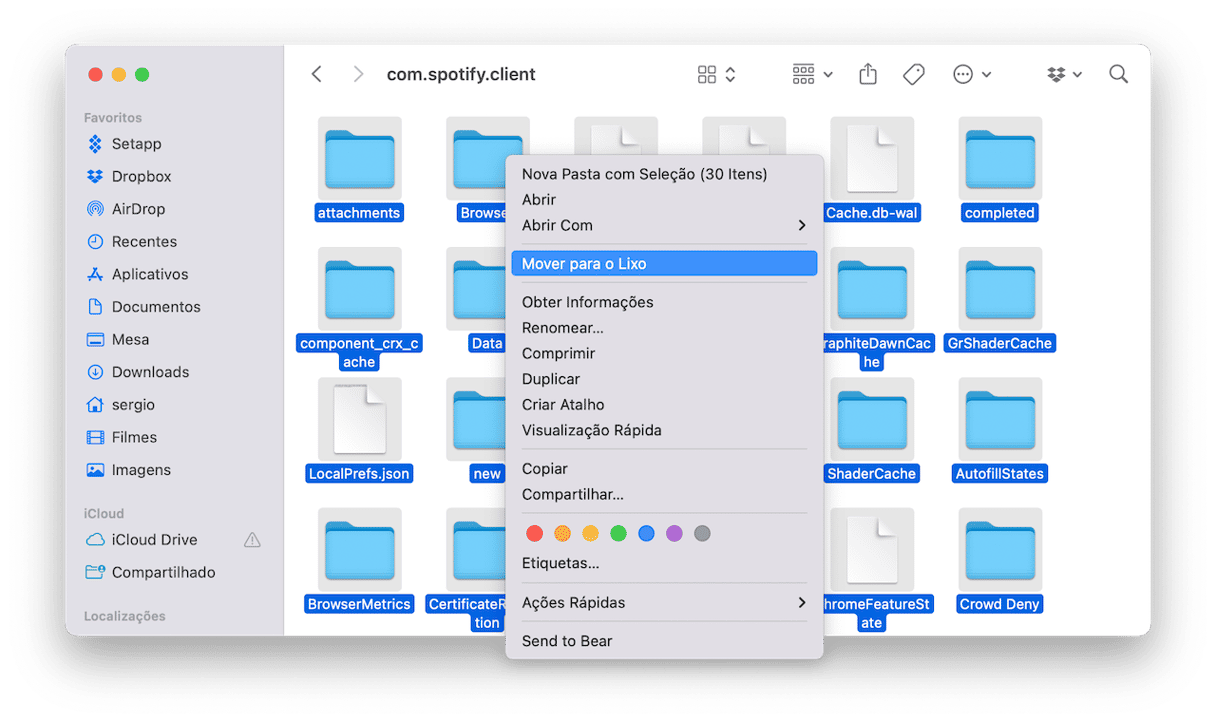Click the Share toolbar icon
The height and width of the screenshot is (722, 1216).
coord(868,74)
